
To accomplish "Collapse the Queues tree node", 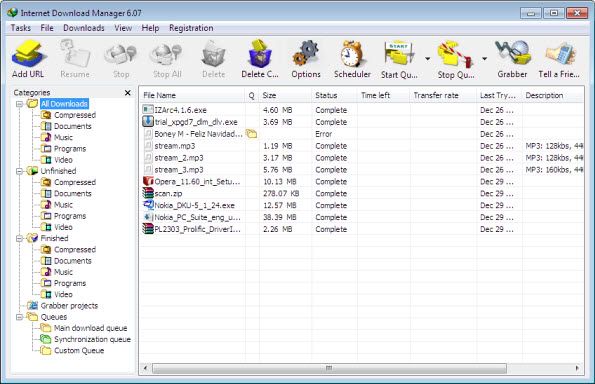I will tap(19, 317).
